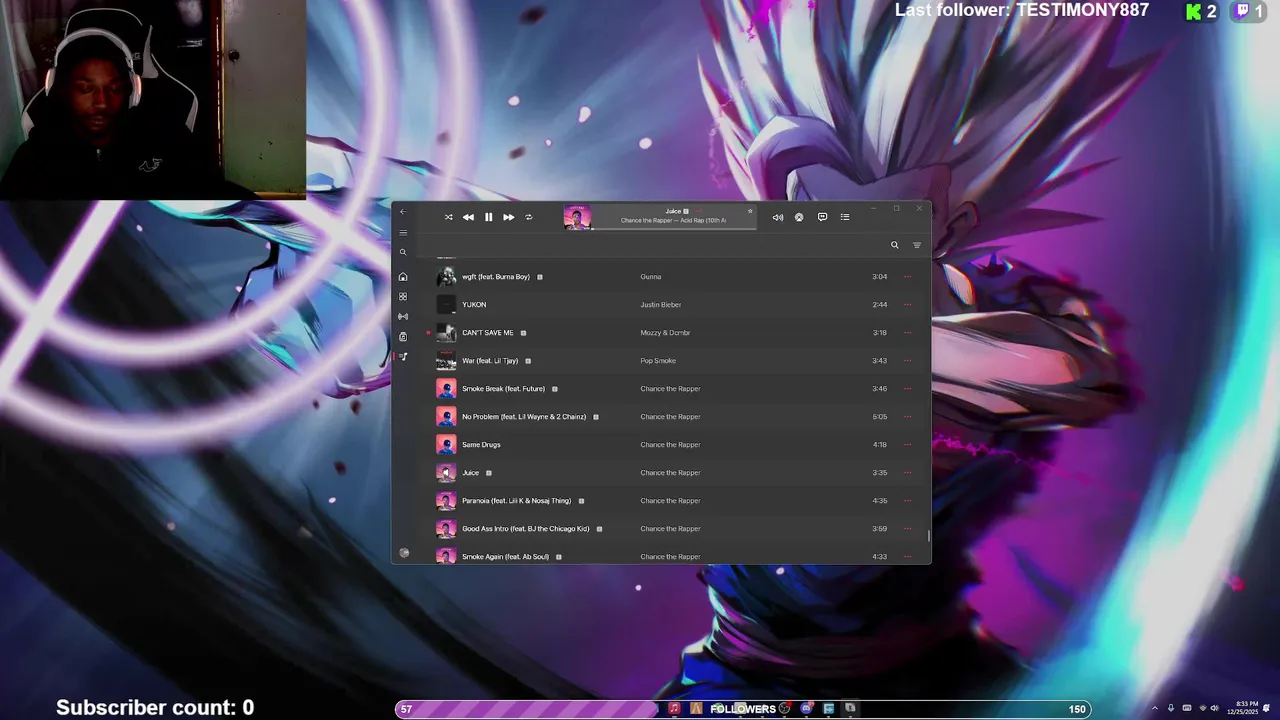Open the sort options icon
Screen dimensions: 1280x720
(x=917, y=245)
